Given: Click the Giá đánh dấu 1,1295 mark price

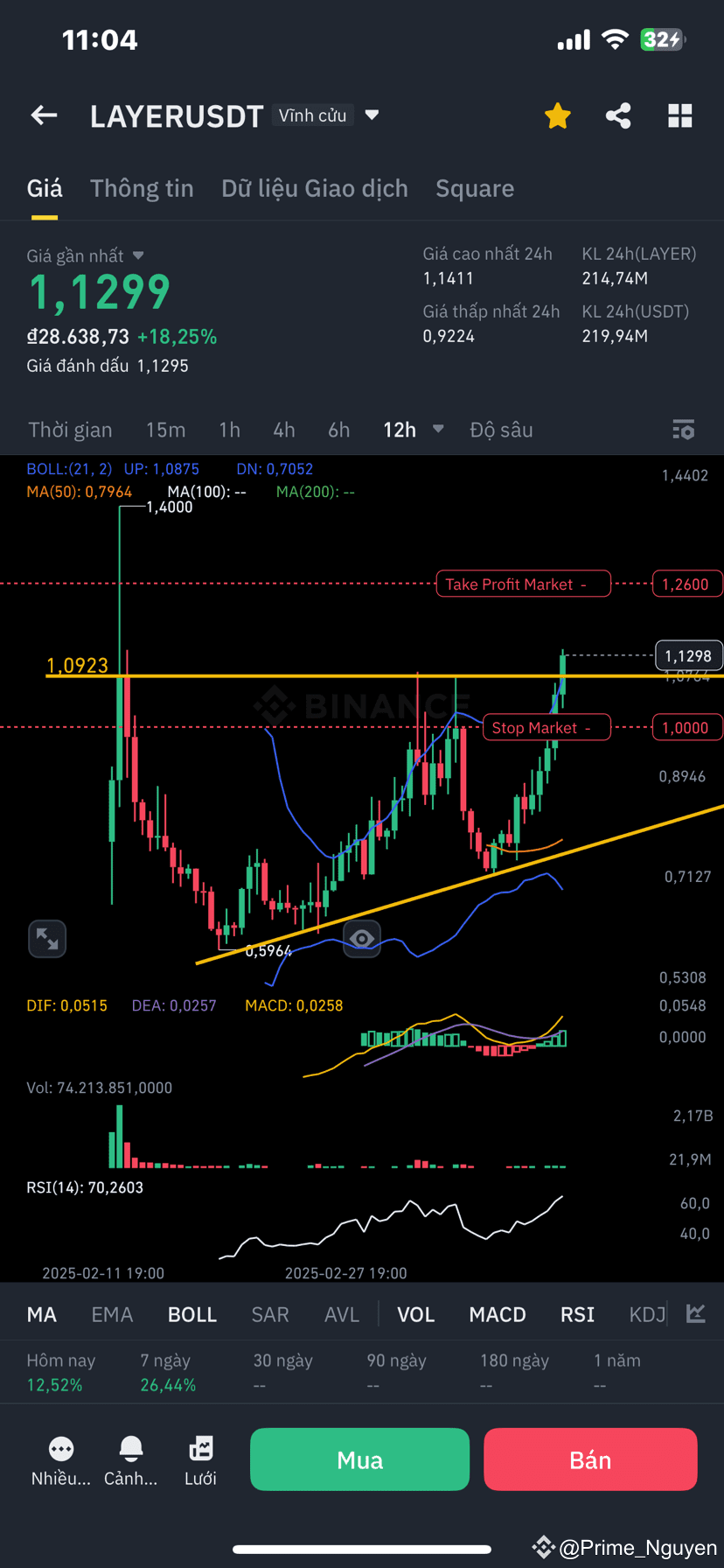Looking at the screenshot, I should [108, 366].
